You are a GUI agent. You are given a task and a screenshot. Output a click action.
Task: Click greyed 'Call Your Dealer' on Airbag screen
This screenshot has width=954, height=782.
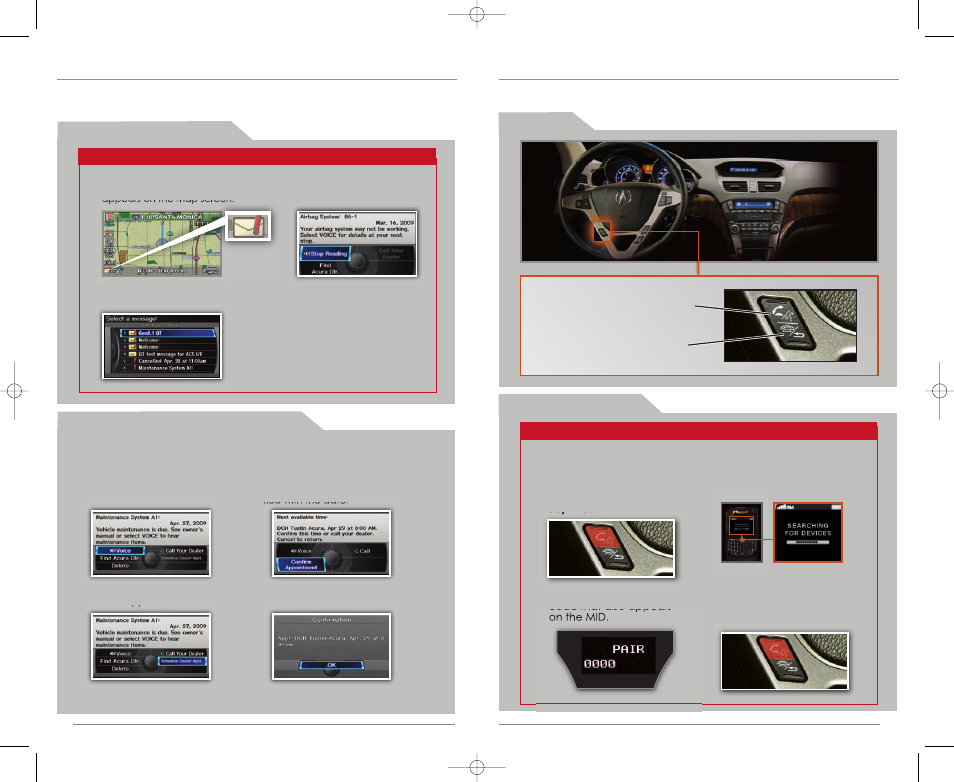coord(391,253)
